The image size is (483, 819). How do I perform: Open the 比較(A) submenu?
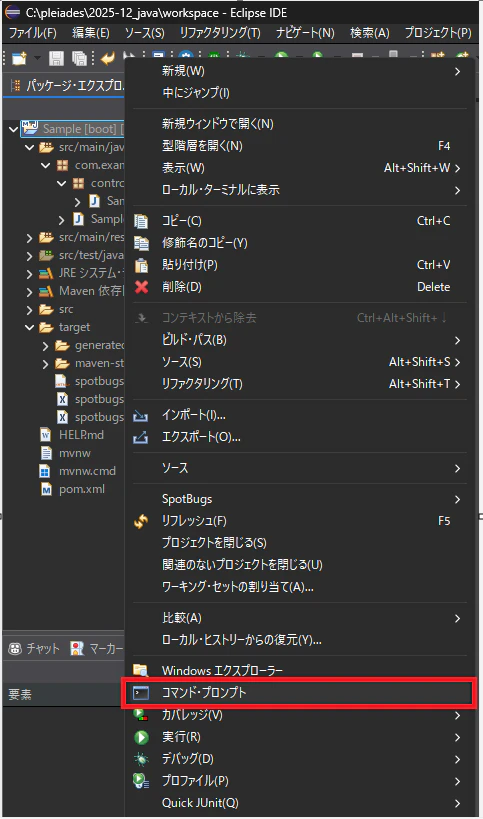[299, 618]
